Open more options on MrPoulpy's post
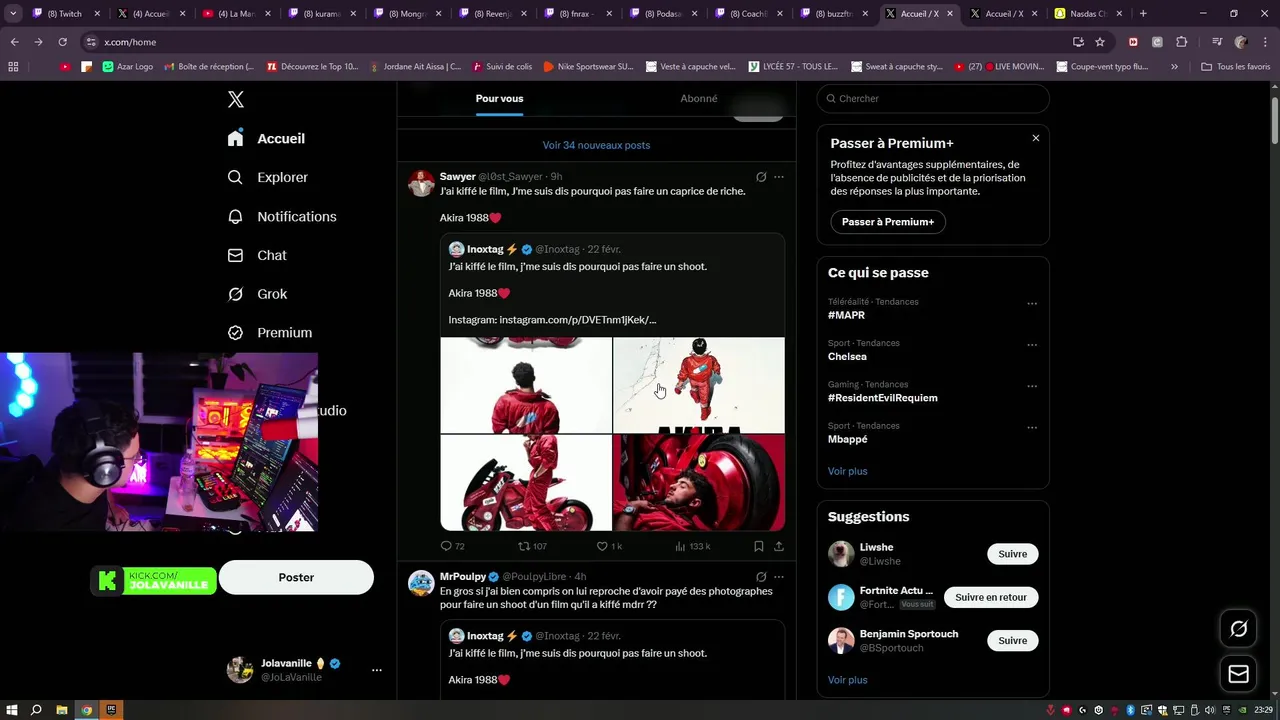 [779, 577]
